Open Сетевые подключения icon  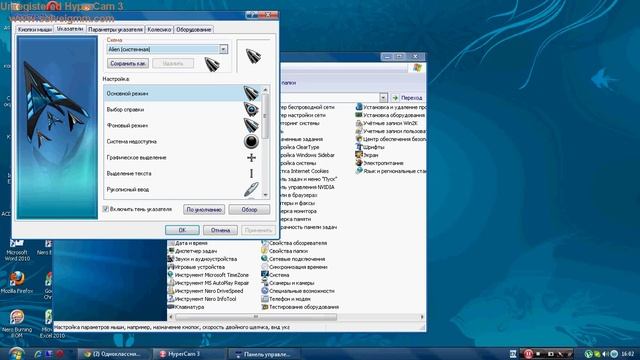tap(264, 259)
